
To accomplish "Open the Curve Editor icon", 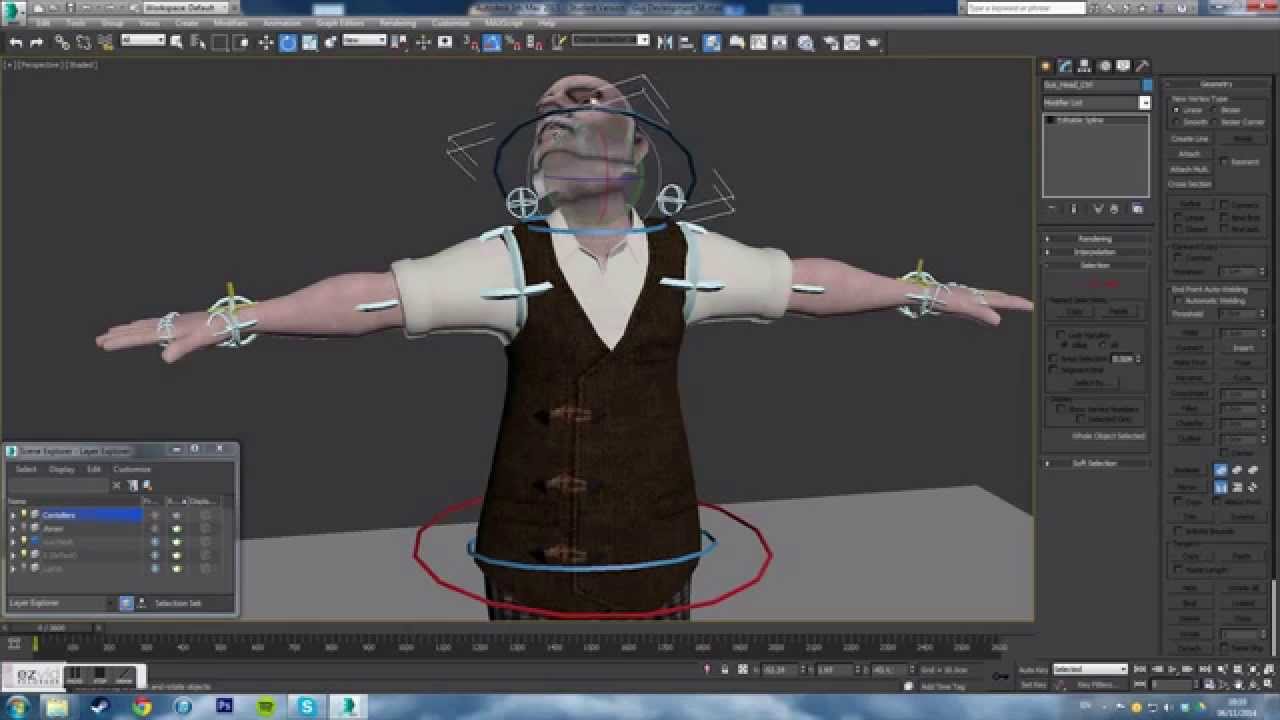I will click(759, 42).
